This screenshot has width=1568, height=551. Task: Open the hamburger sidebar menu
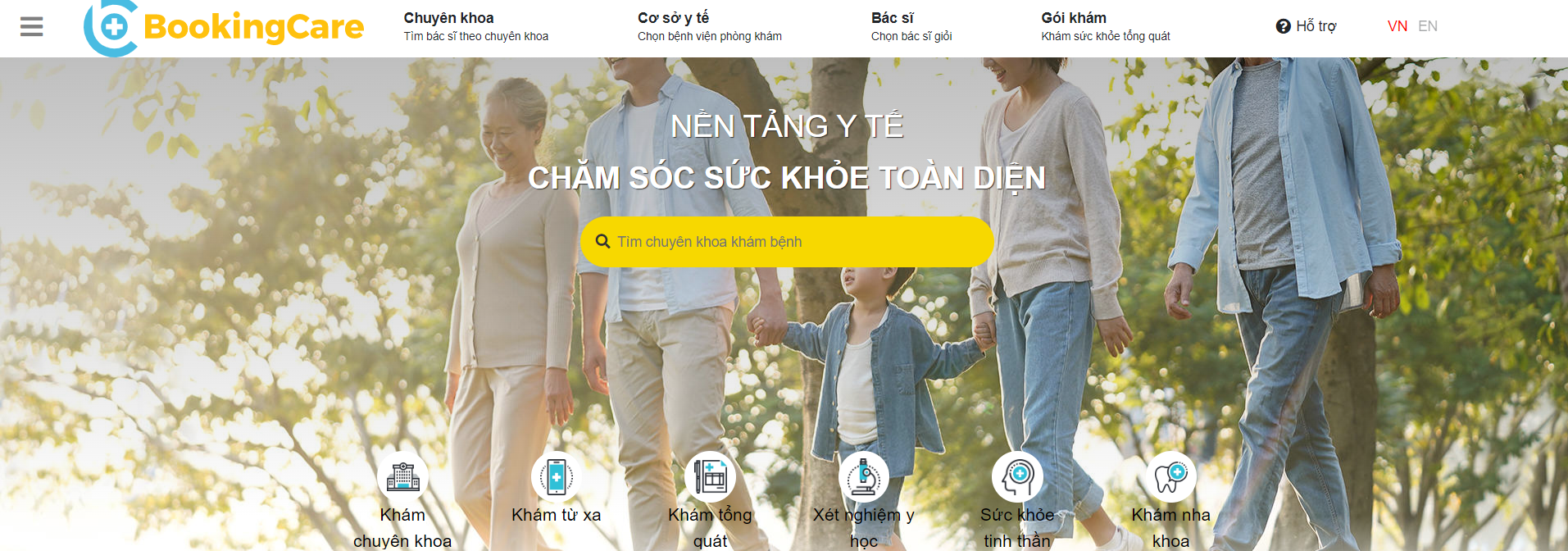pyautogui.click(x=31, y=26)
